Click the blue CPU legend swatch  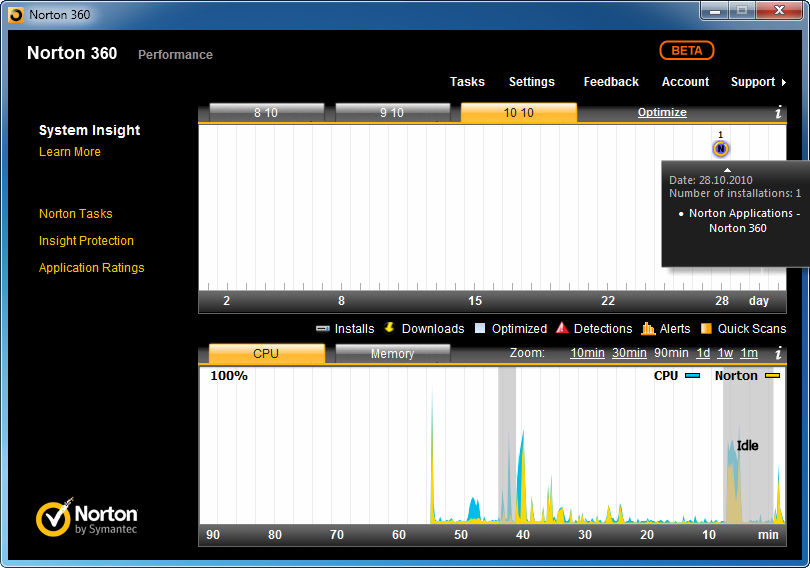692,376
